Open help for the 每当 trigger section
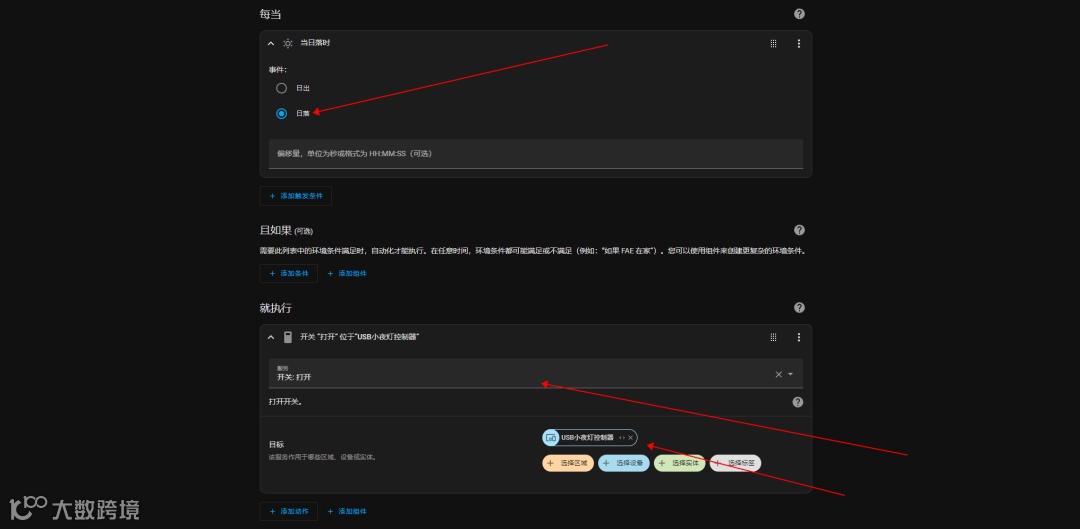The height and width of the screenshot is (529, 1080). [799, 14]
